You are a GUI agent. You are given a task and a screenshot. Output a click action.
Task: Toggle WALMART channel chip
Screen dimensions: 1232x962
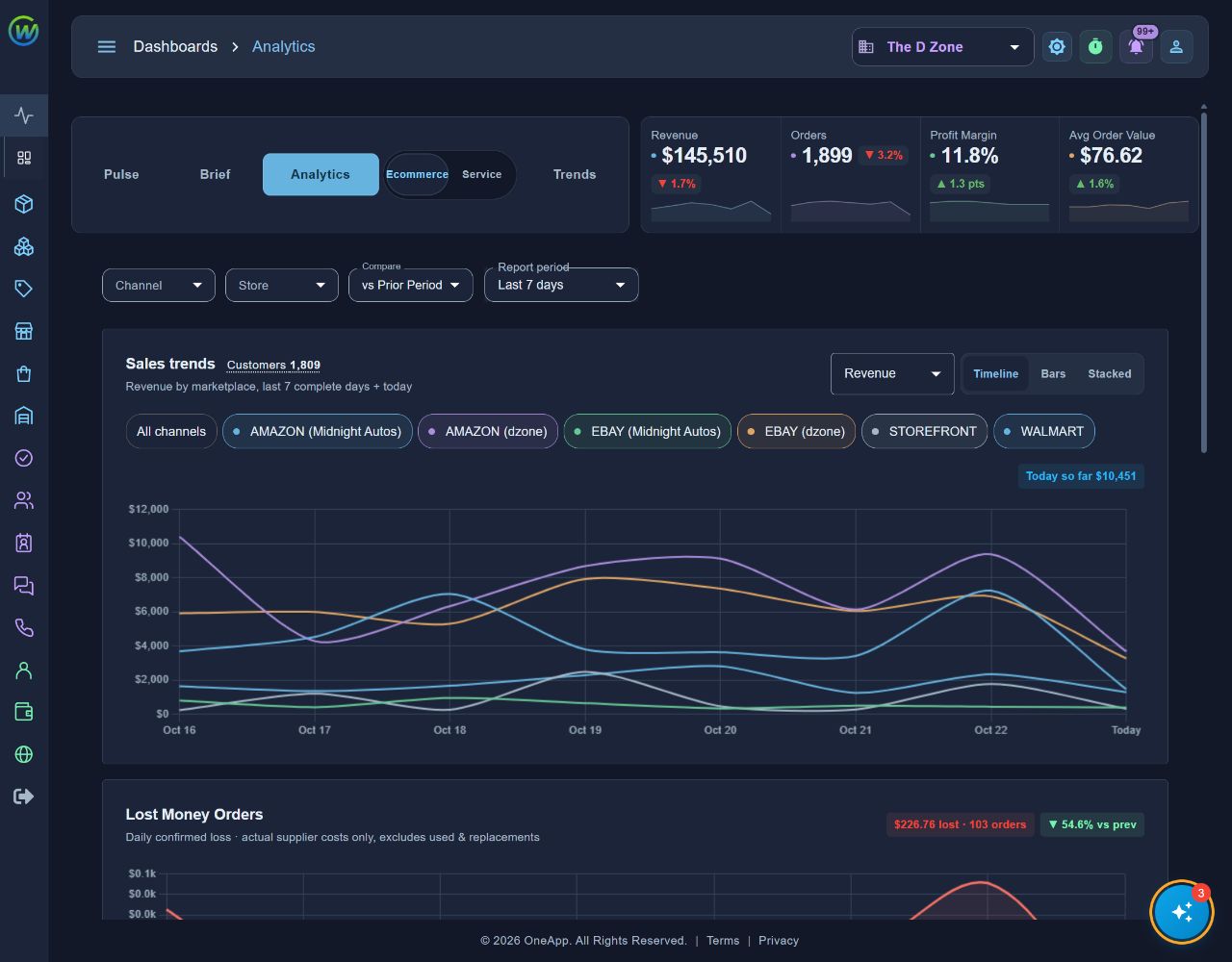click(1044, 431)
